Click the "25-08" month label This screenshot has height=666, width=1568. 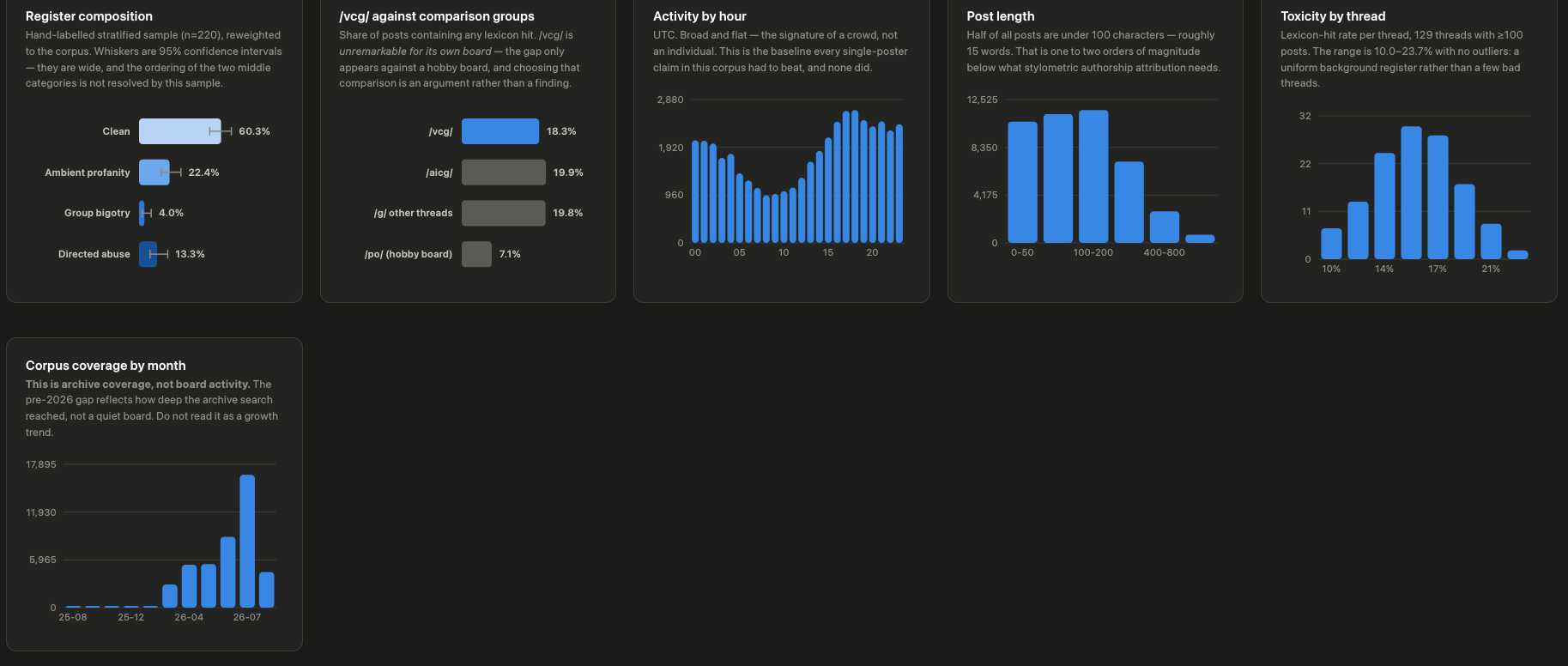click(x=73, y=617)
